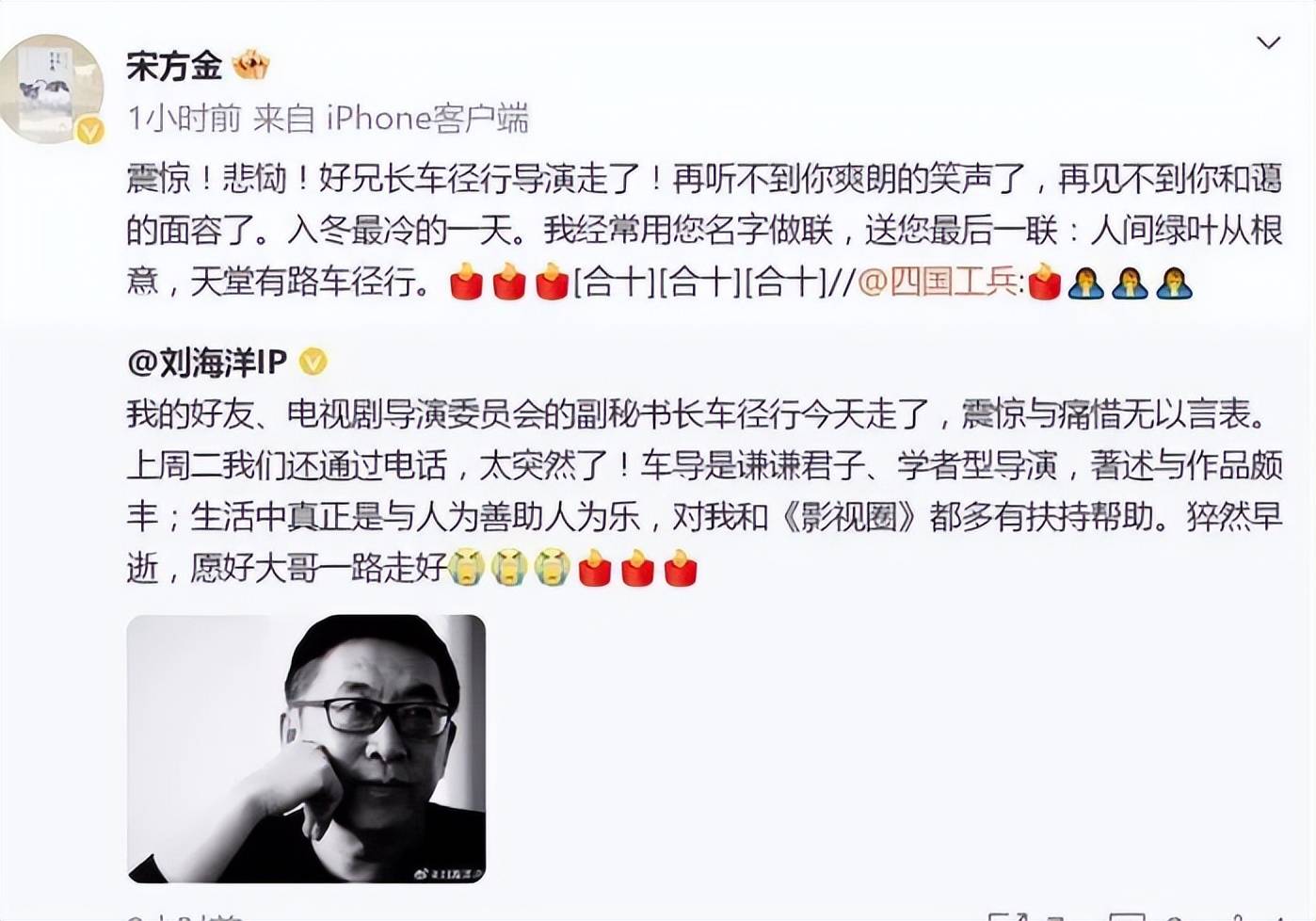The width and height of the screenshot is (1316, 921).
Task: Open the 宋方金 username link
Action: (175, 65)
